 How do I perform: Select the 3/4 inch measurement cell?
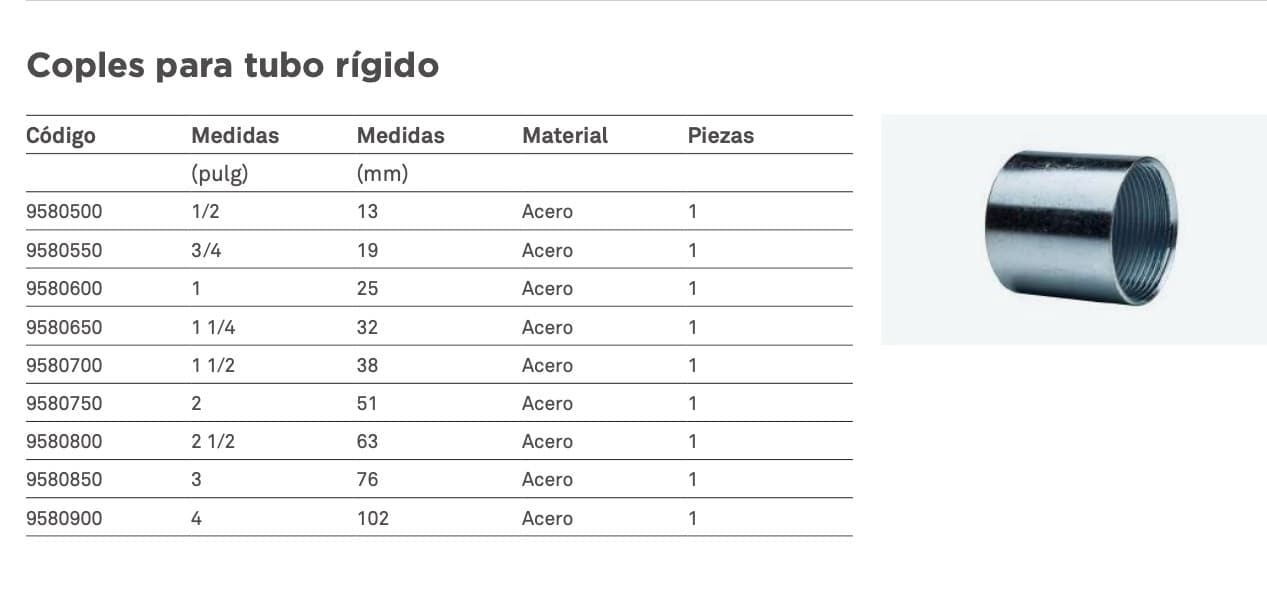click(206, 250)
